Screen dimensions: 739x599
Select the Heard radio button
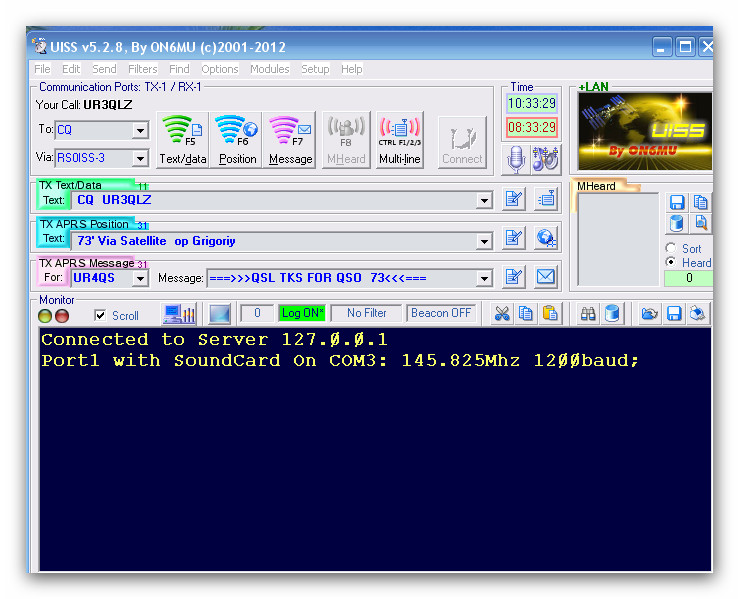[x=671, y=262]
